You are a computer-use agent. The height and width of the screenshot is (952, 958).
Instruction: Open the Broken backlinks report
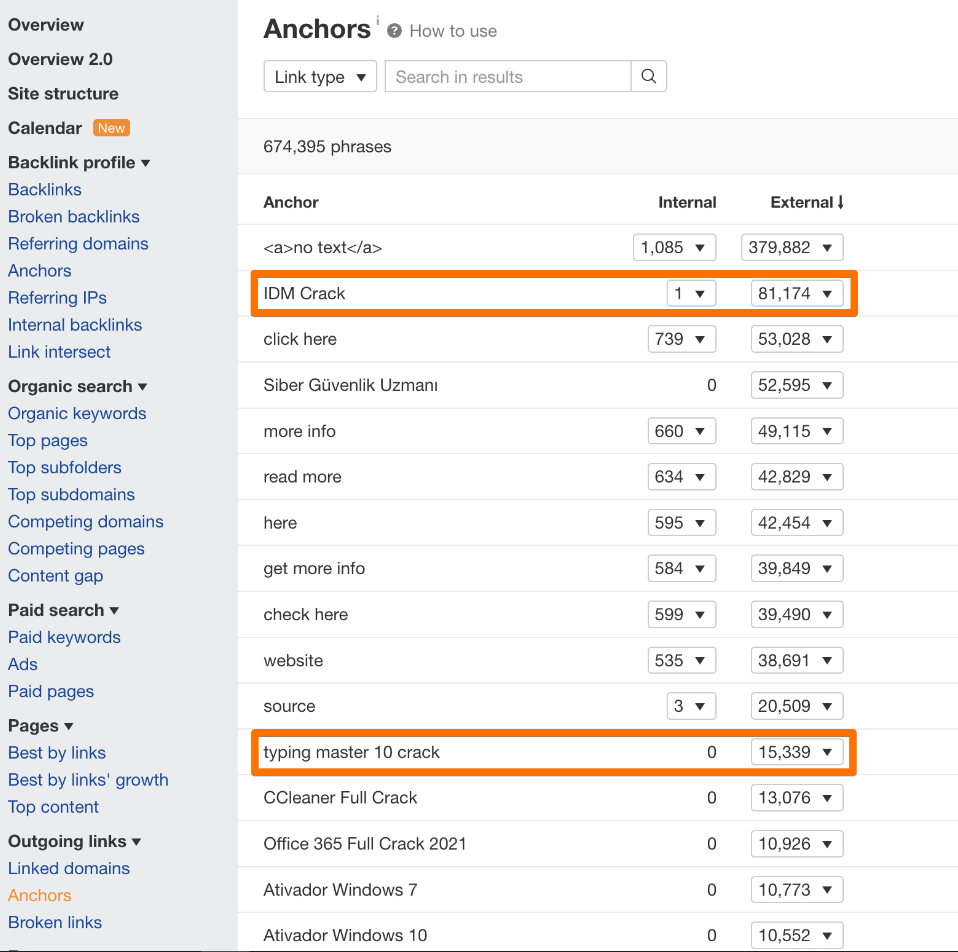(74, 217)
